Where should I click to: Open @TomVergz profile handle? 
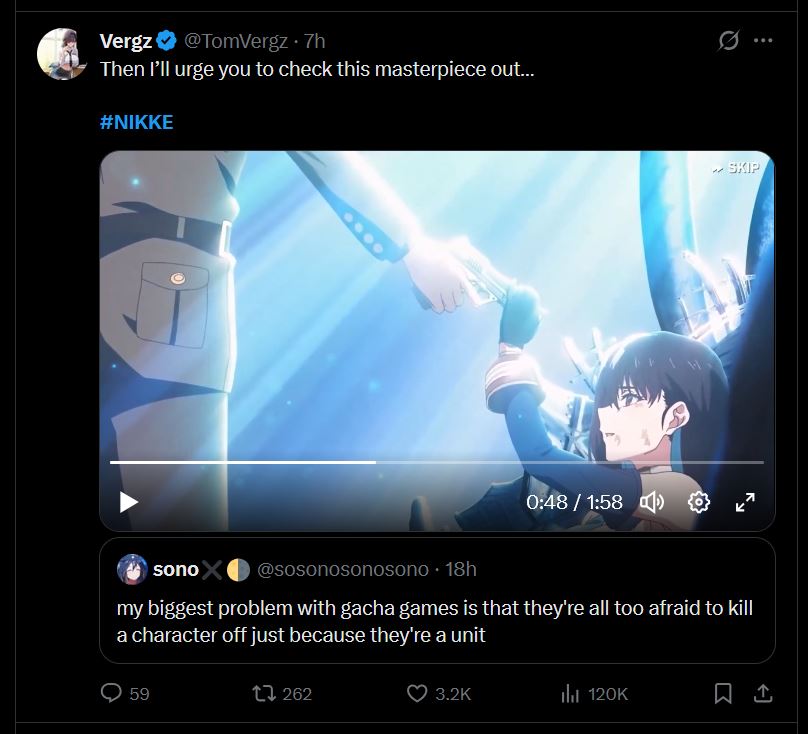point(236,41)
